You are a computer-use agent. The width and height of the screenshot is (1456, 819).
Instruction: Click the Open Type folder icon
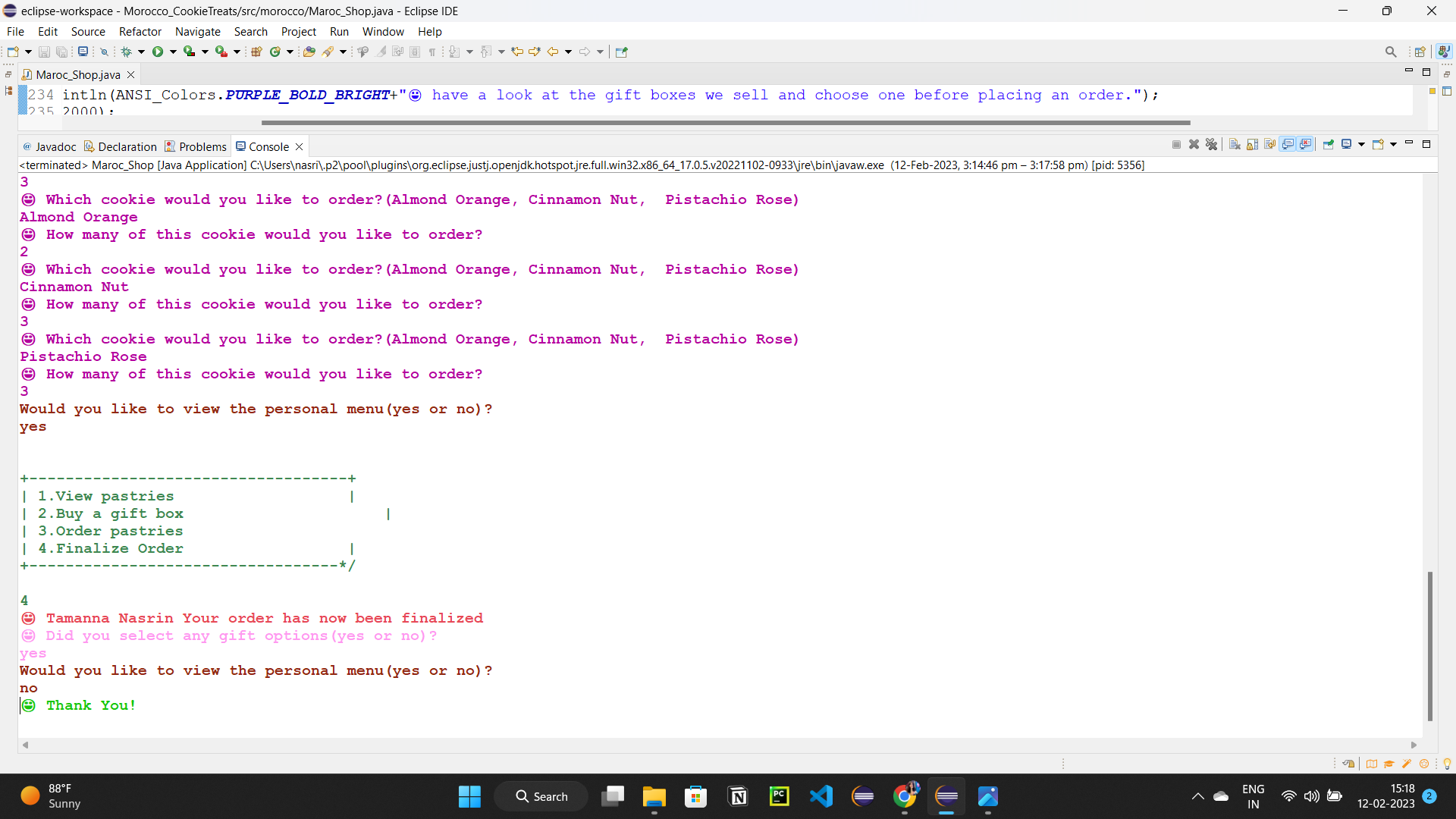click(x=309, y=52)
